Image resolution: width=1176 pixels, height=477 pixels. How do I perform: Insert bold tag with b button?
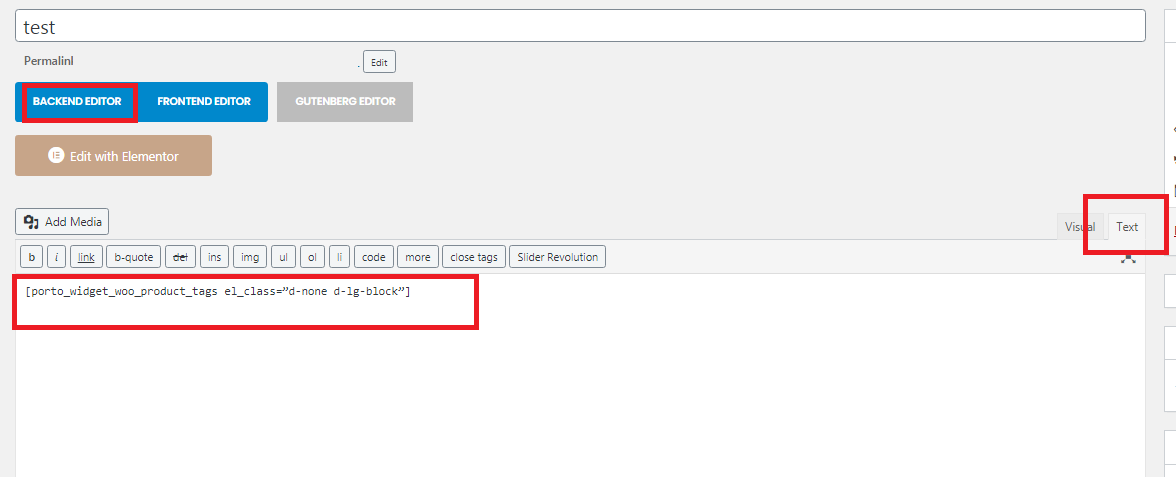tap(32, 257)
